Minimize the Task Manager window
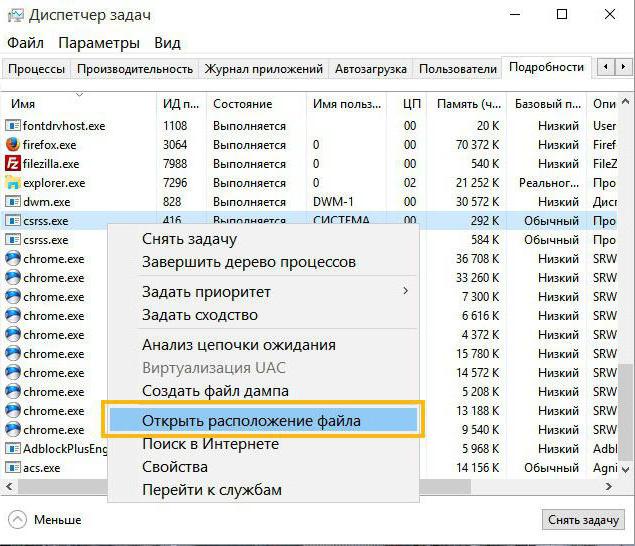 (x=515, y=15)
